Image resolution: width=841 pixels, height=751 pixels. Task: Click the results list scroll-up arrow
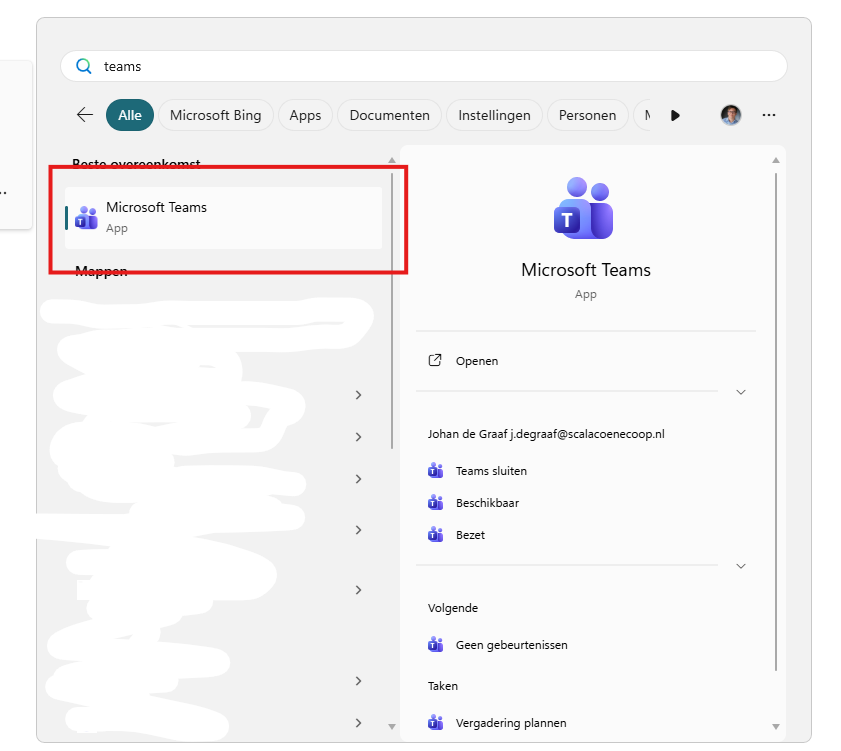point(392,160)
